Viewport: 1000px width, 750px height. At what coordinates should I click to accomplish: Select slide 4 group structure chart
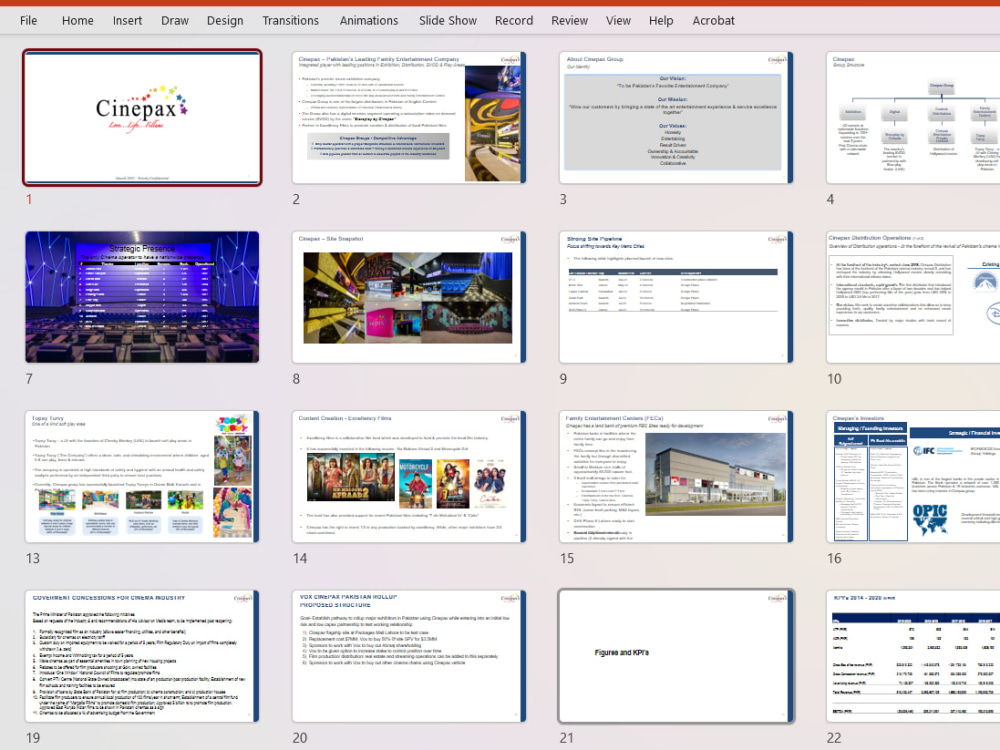[913, 117]
